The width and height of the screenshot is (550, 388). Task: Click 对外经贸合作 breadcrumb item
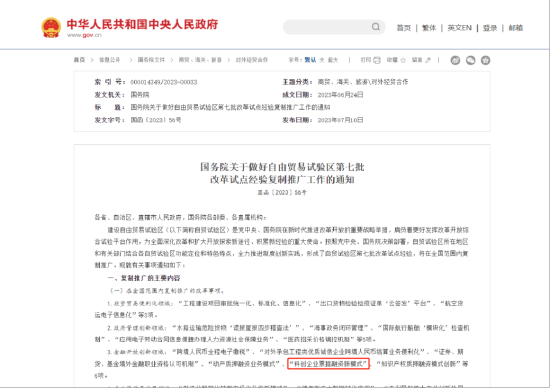coord(251,60)
